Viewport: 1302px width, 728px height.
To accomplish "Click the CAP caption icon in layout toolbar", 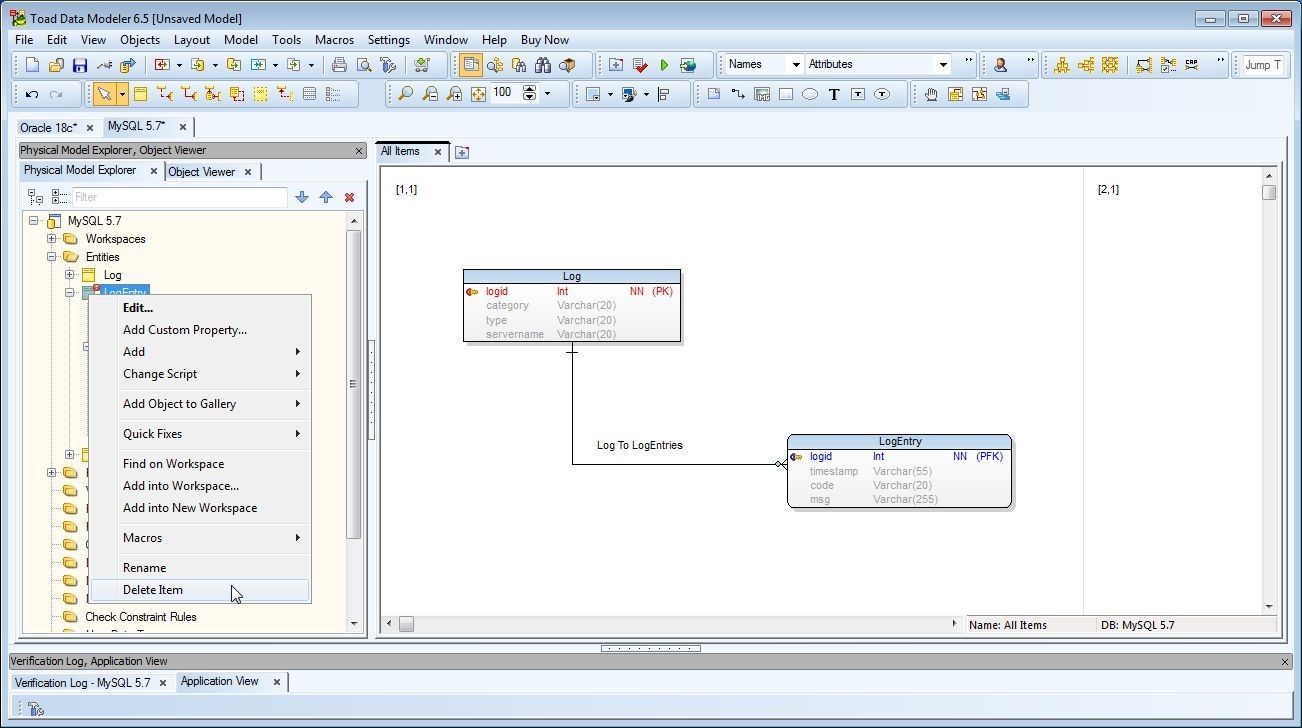I will click(1192, 65).
